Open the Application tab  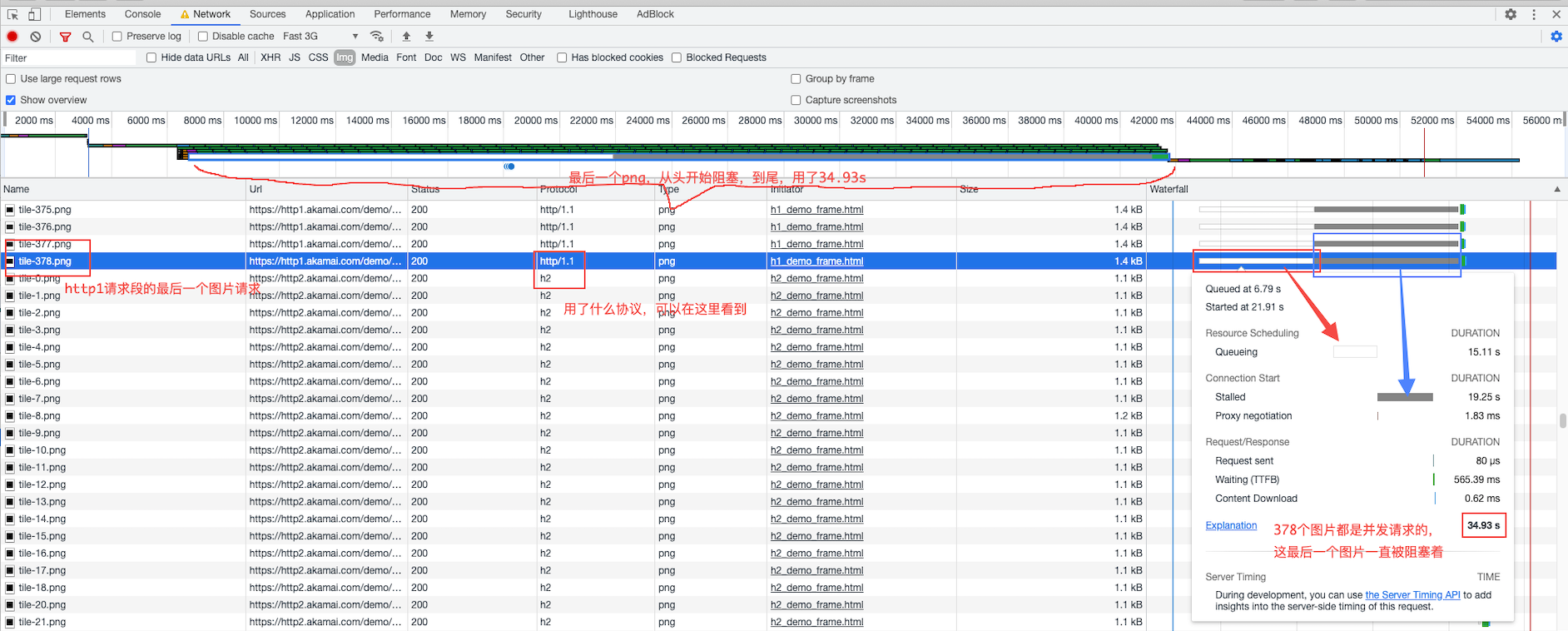pos(330,14)
